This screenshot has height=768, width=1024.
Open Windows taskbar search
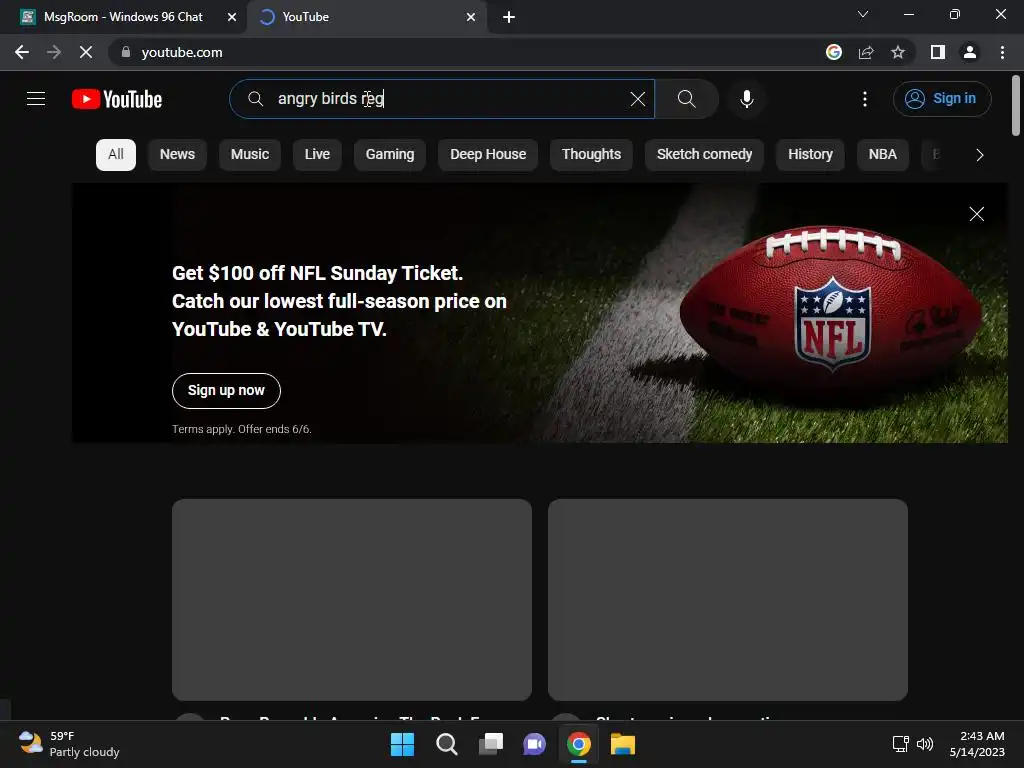[447, 744]
